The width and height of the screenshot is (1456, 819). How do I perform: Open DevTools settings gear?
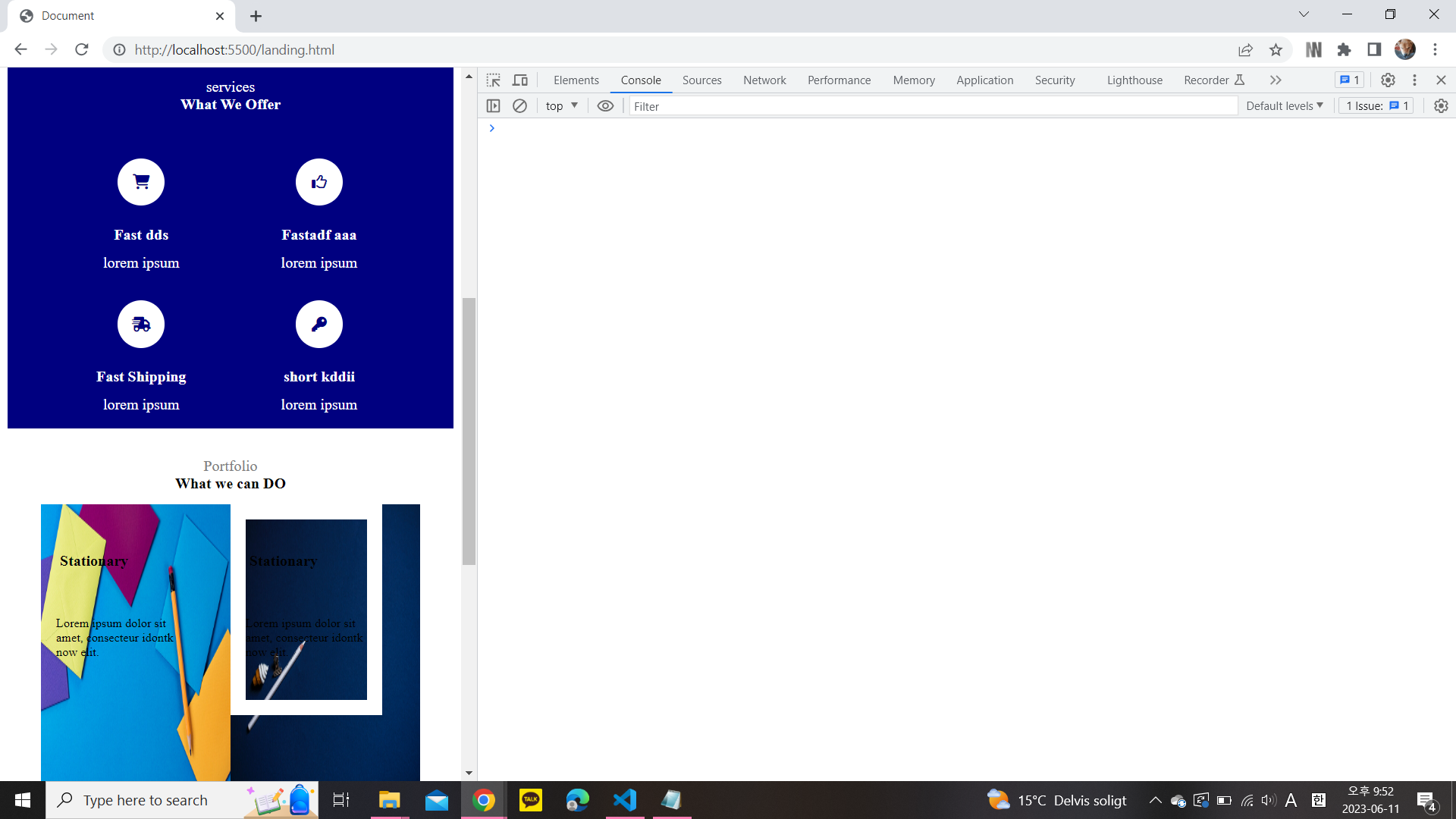[1388, 80]
